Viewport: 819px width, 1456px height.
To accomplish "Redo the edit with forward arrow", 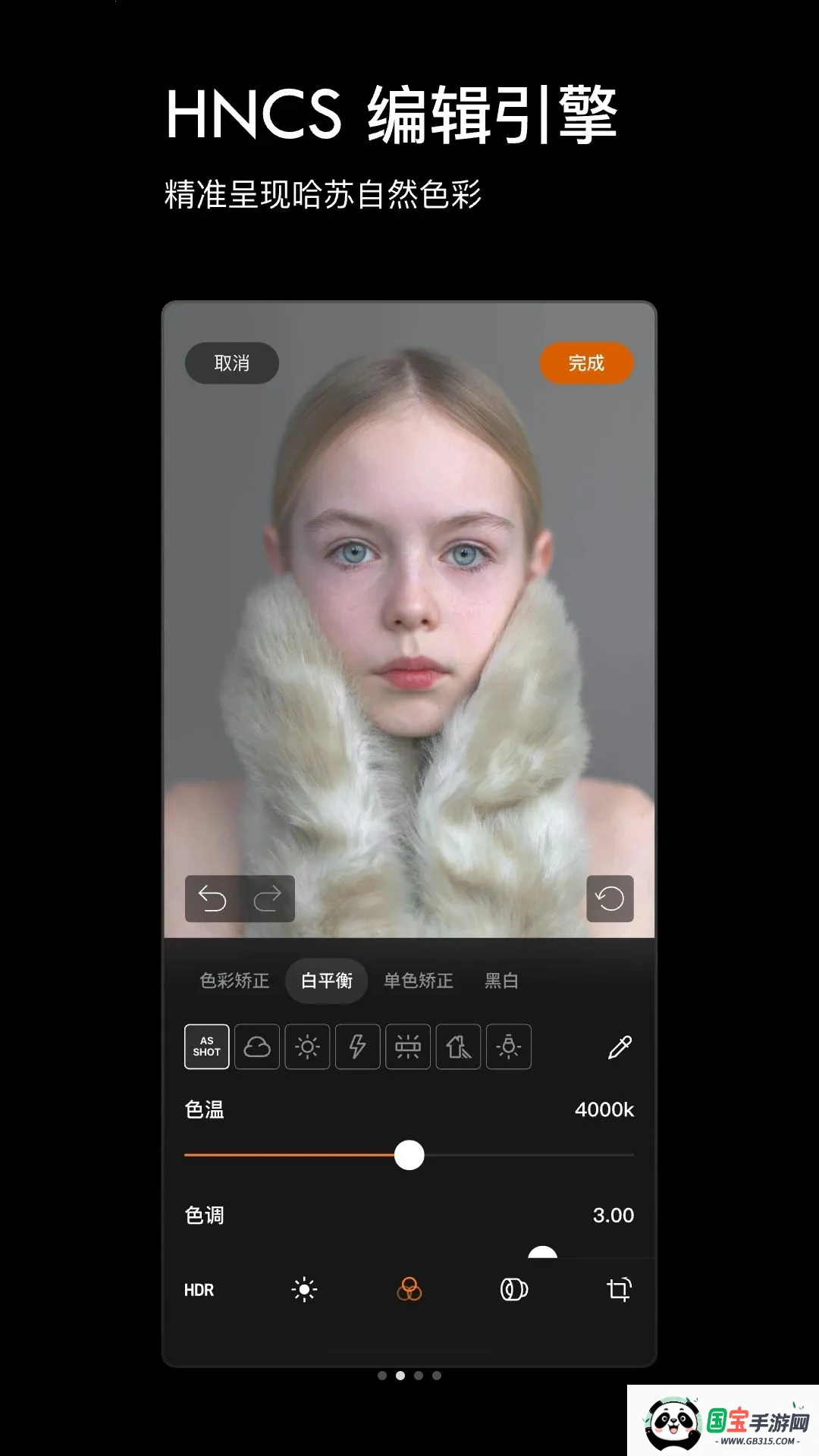I will click(x=267, y=899).
